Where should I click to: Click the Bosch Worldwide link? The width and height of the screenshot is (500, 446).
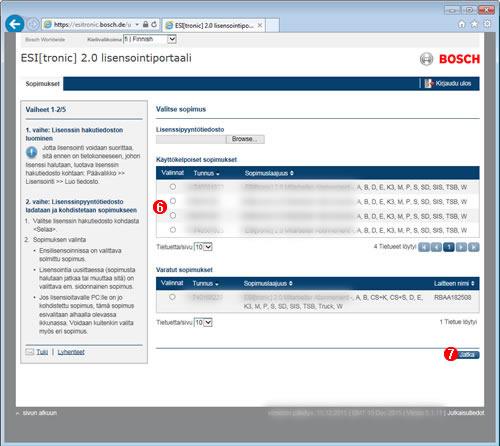coord(45,40)
